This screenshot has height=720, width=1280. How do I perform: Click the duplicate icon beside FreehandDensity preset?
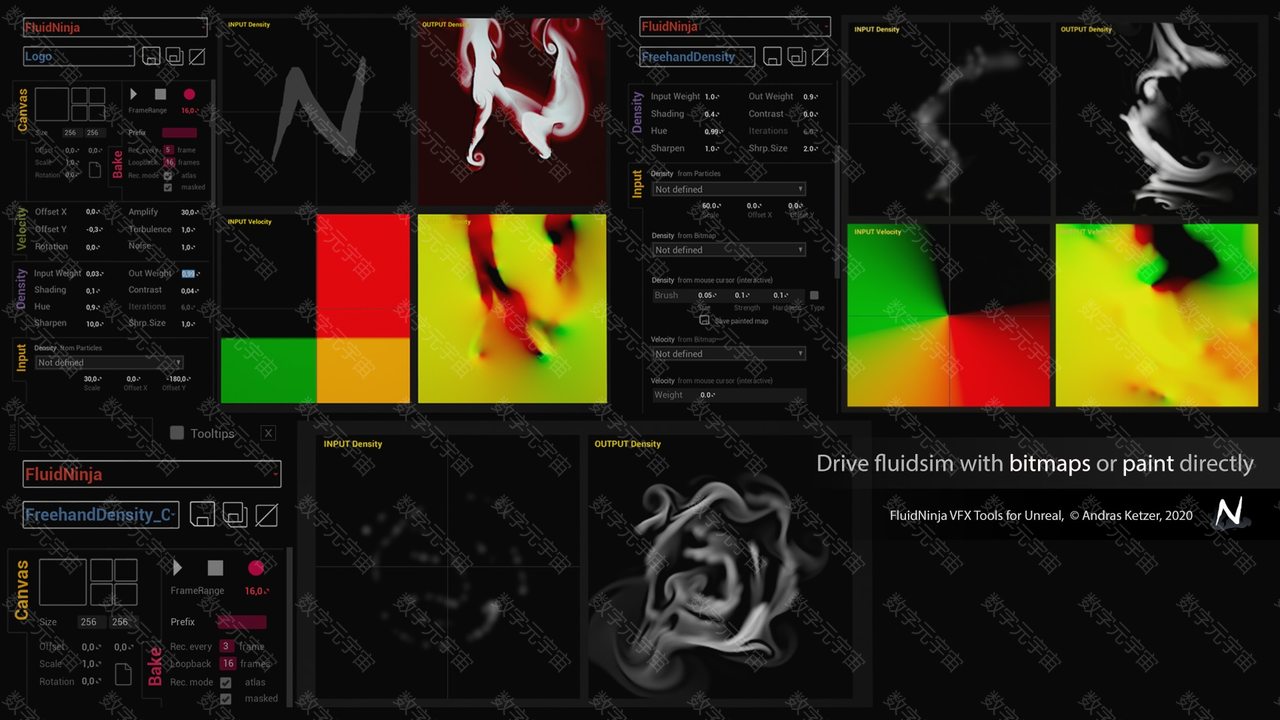pos(797,57)
